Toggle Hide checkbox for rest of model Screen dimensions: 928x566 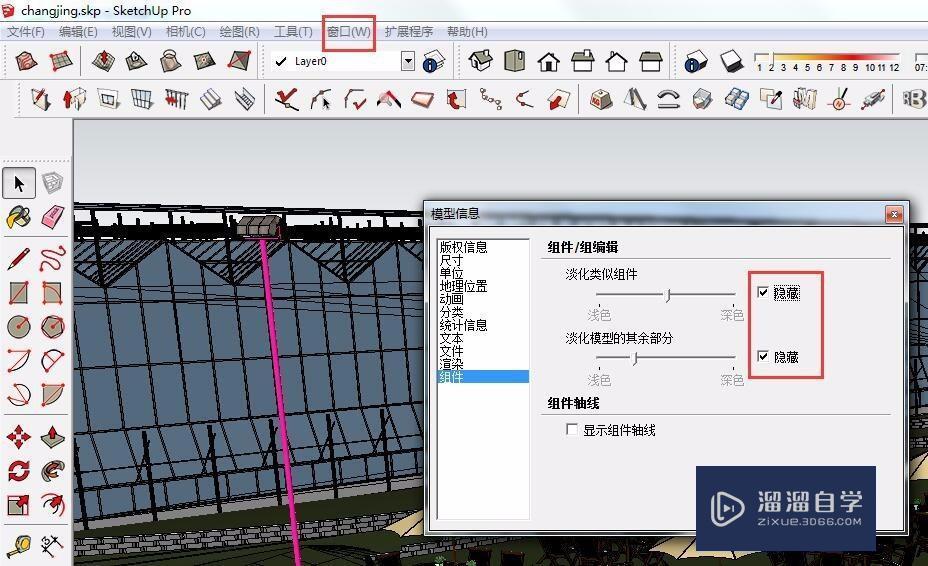coord(763,356)
